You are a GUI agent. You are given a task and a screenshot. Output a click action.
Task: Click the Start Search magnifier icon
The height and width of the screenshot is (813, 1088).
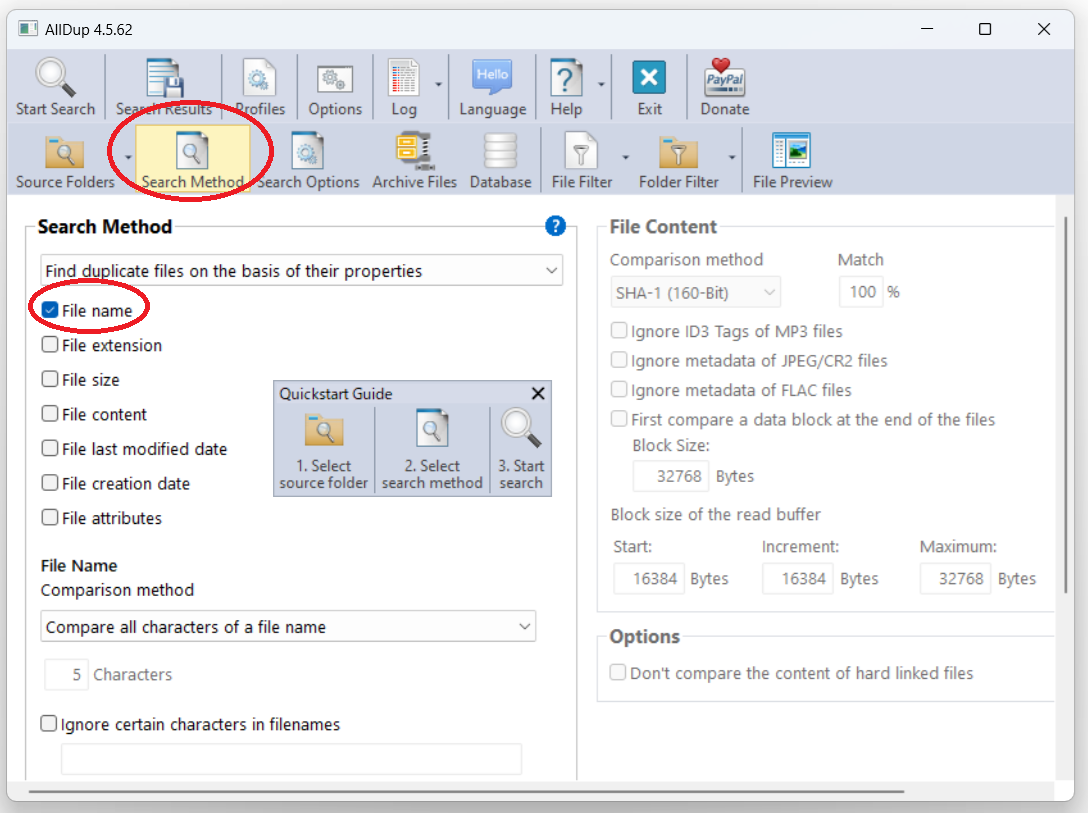(x=55, y=78)
